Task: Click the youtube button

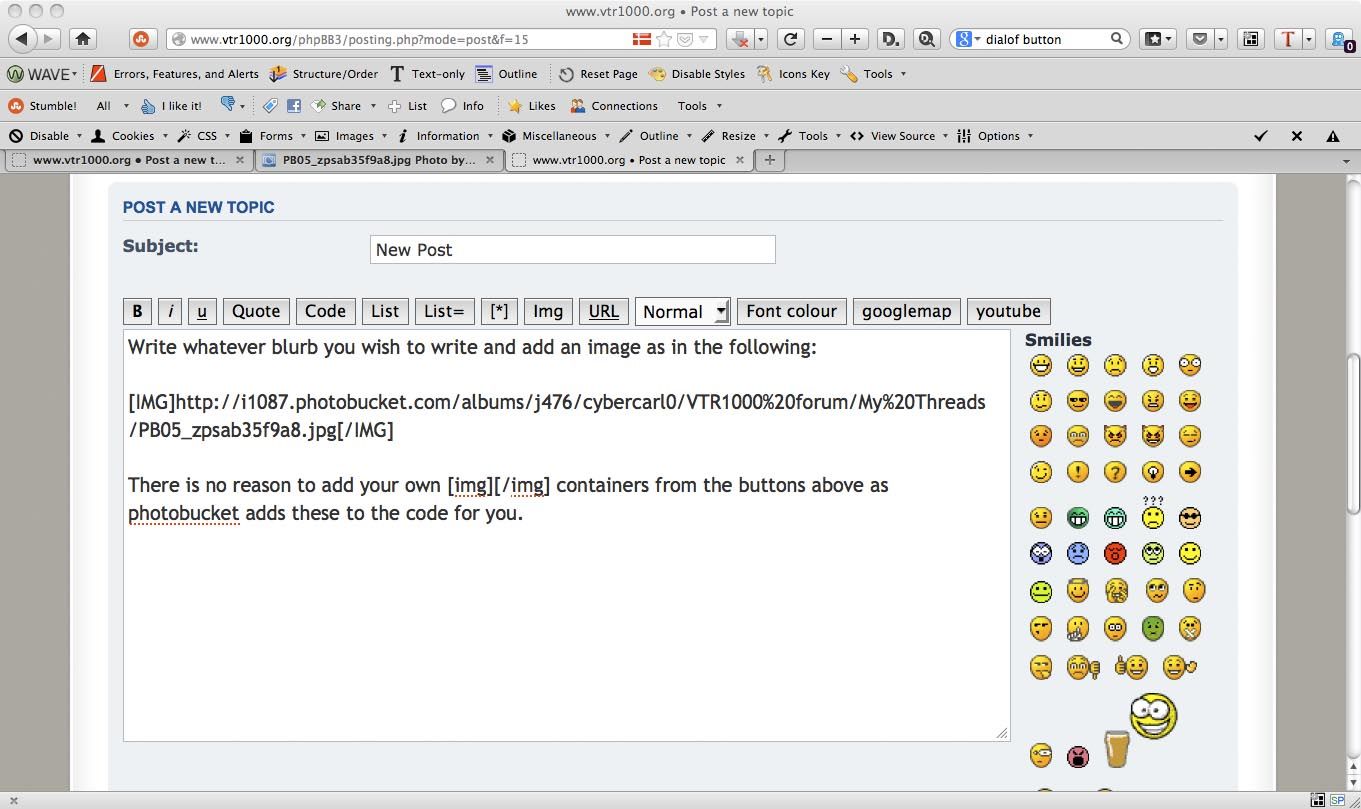Action: point(1008,311)
